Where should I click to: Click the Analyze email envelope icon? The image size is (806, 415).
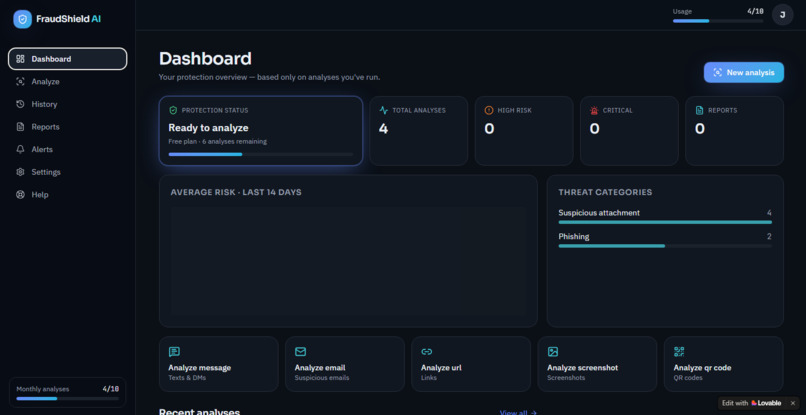click(x=301, y=352)
